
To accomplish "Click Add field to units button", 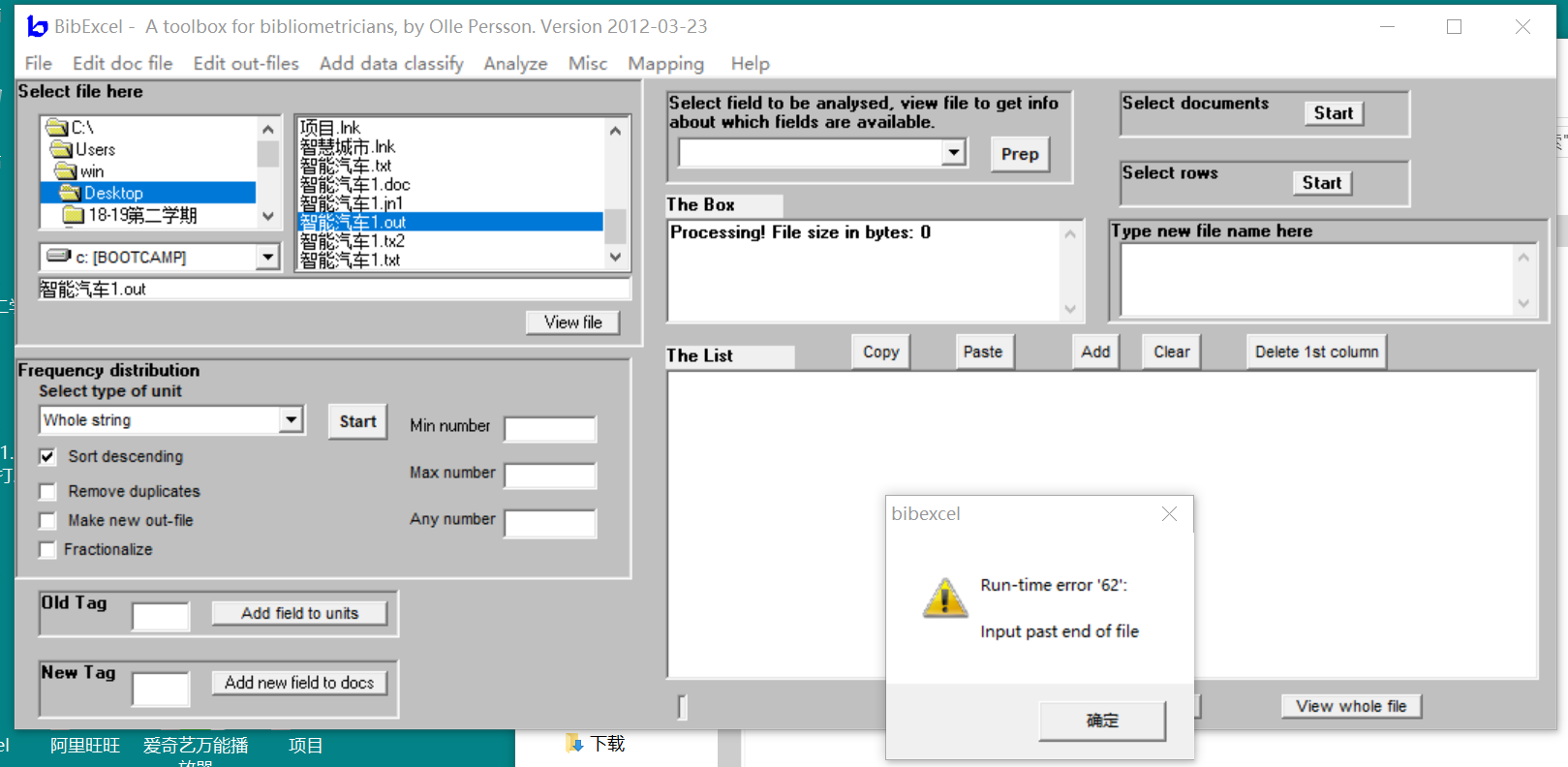I will coord(299,613).
